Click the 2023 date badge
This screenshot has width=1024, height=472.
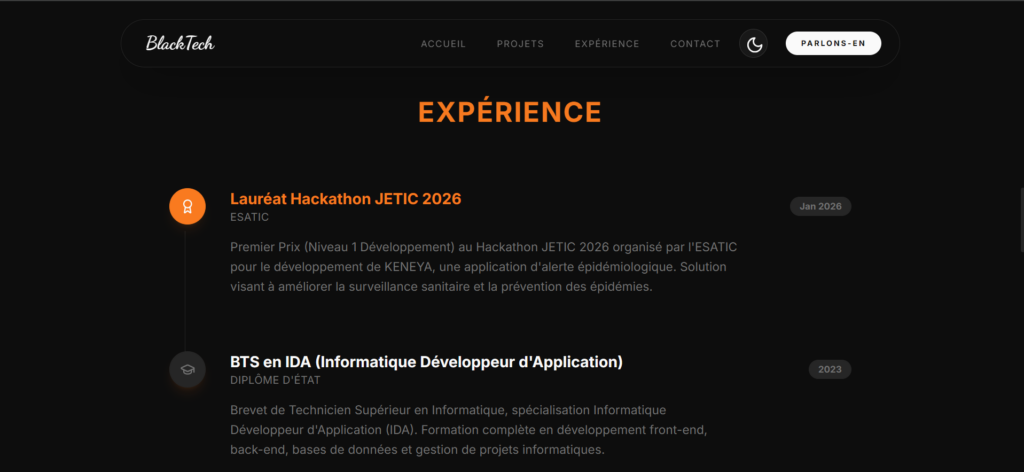829,370
